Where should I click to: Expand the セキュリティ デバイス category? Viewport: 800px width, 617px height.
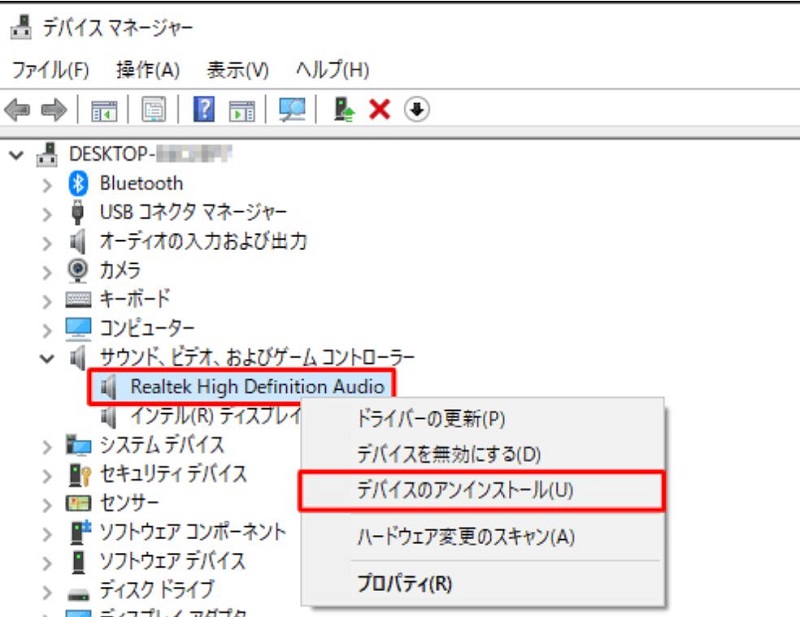(47, 476)
